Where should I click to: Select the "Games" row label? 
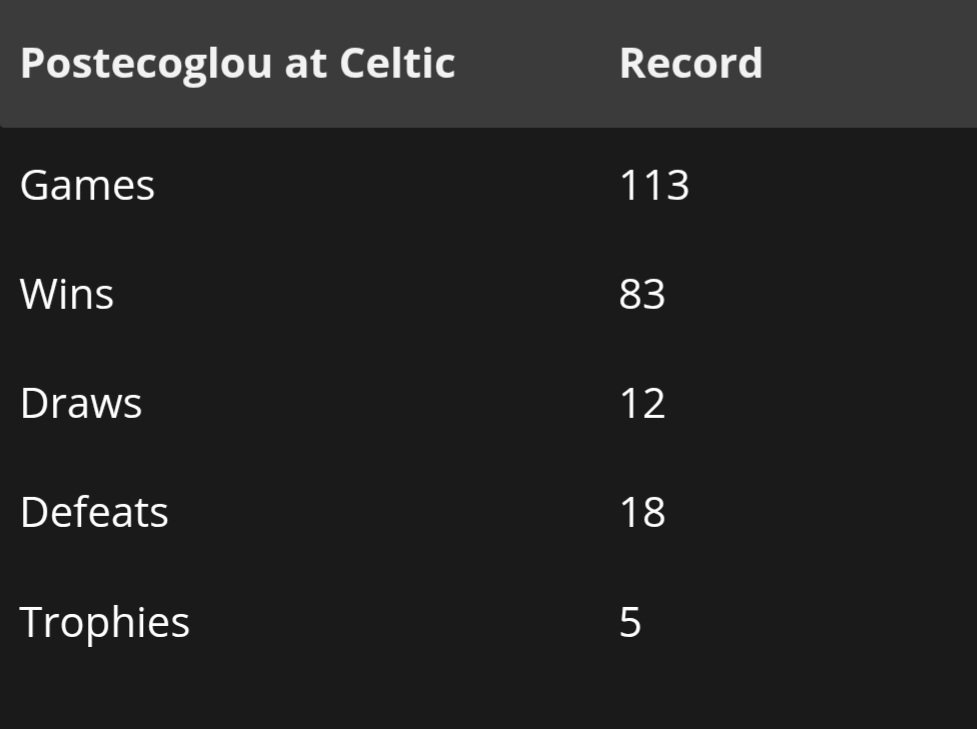pos(87,186)
